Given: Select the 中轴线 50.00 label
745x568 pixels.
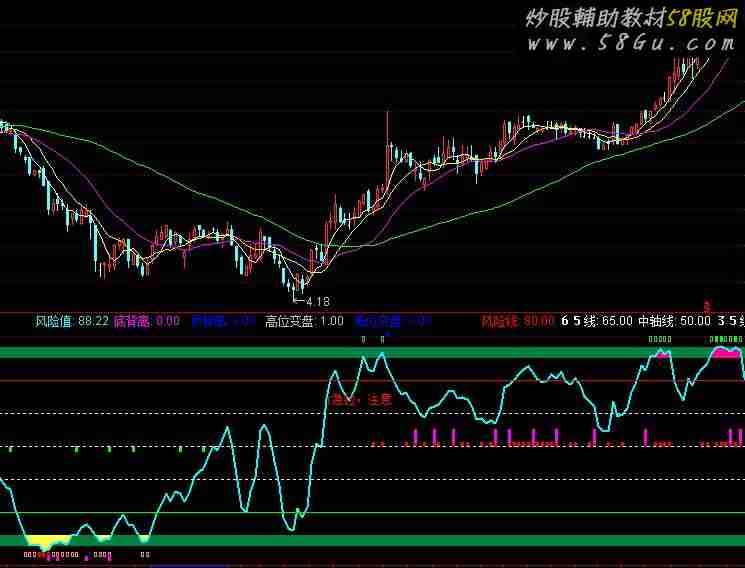Looking at the screenshot, I should tap(673, 321).
